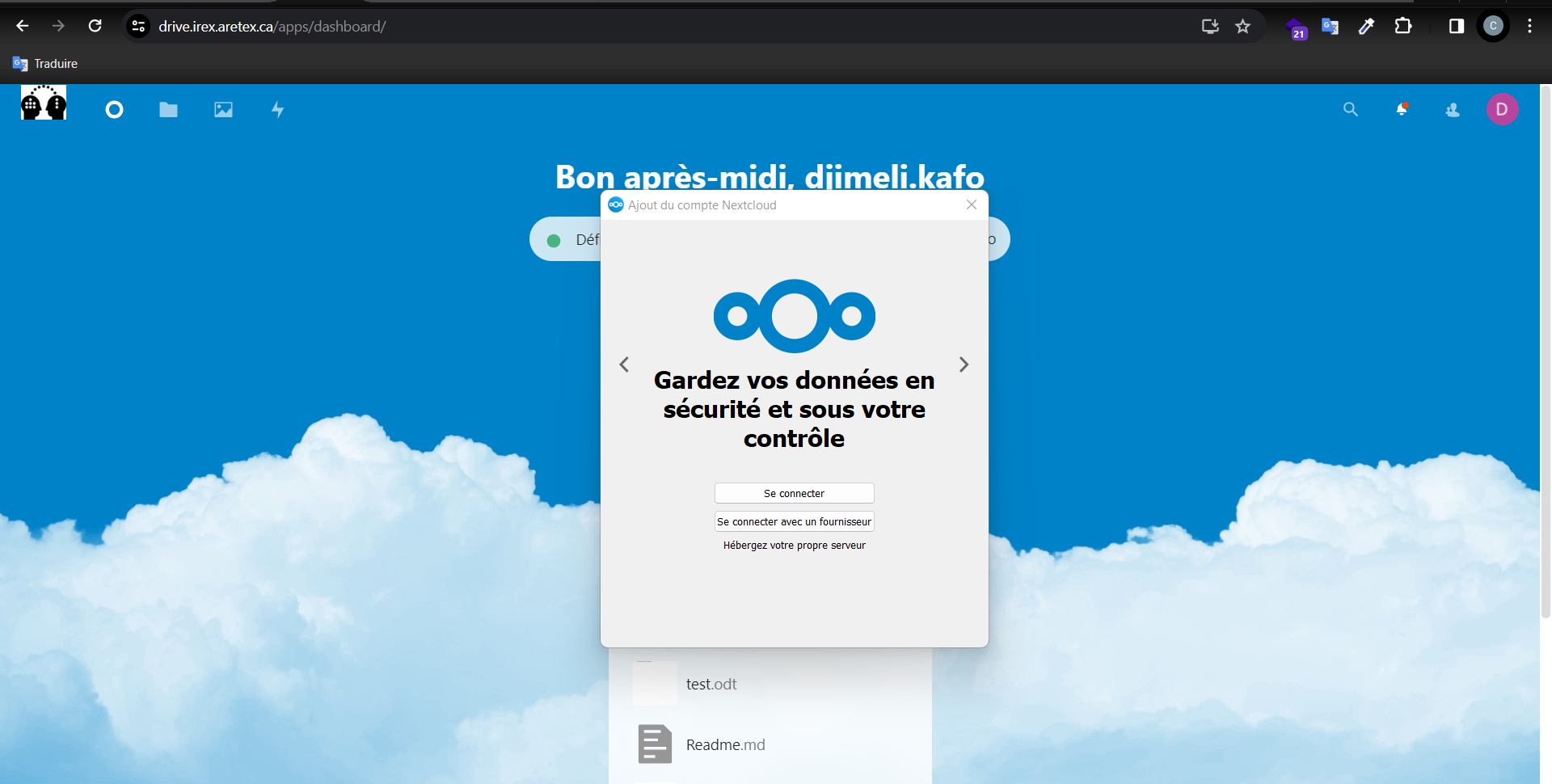Open the notifications bell
Screen dimensions: 1552x784
tap(1402, 109)
